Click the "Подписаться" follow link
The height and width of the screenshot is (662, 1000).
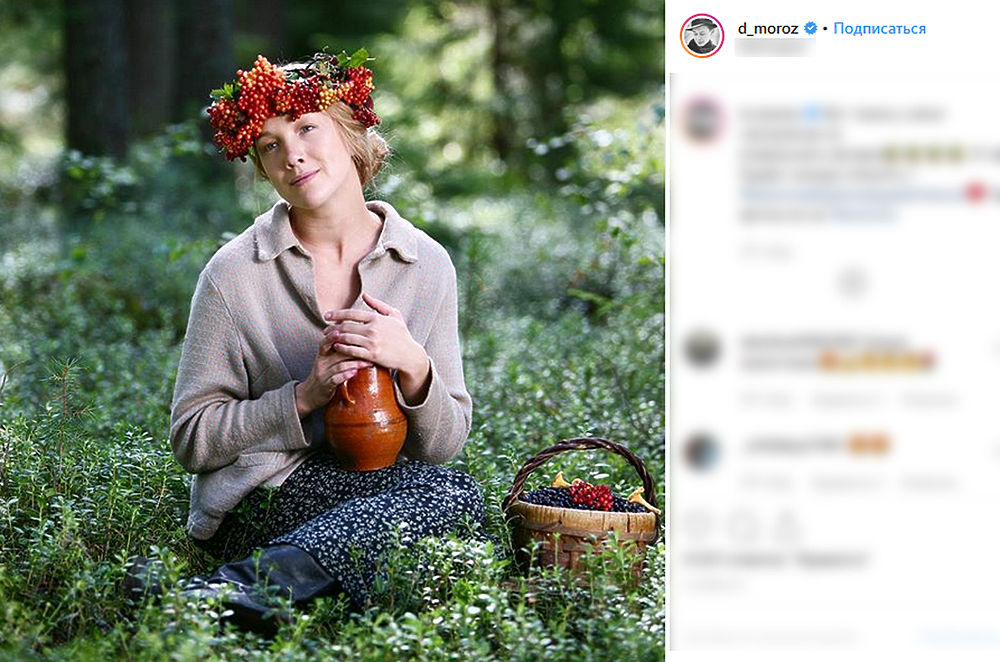(x=879, y=28)
